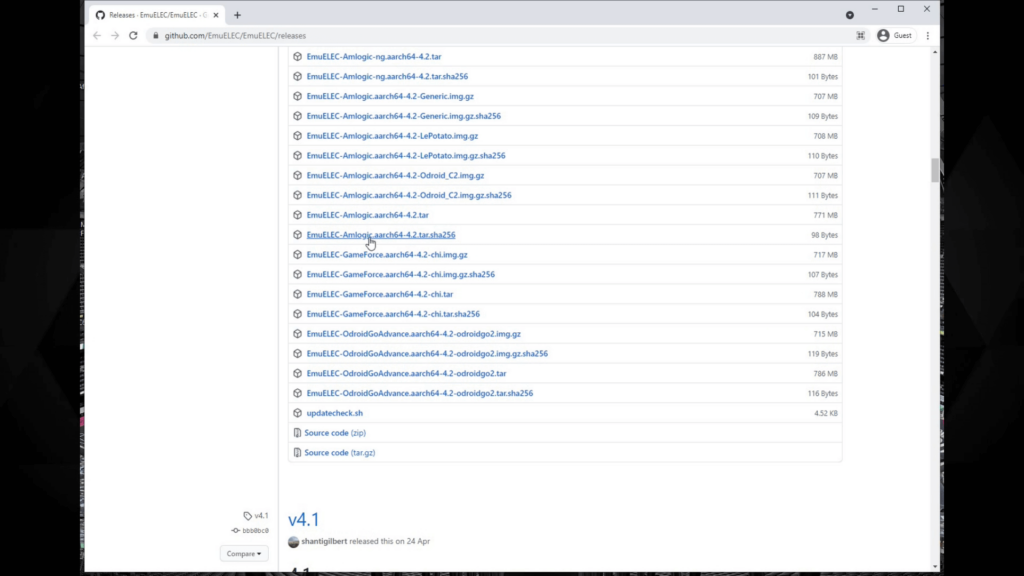The height and width of the screenshot is (576, 1024).
Task: Click package icon beside Amlogic-ng 4.2.tar
Action: click(x=297, y=57)
